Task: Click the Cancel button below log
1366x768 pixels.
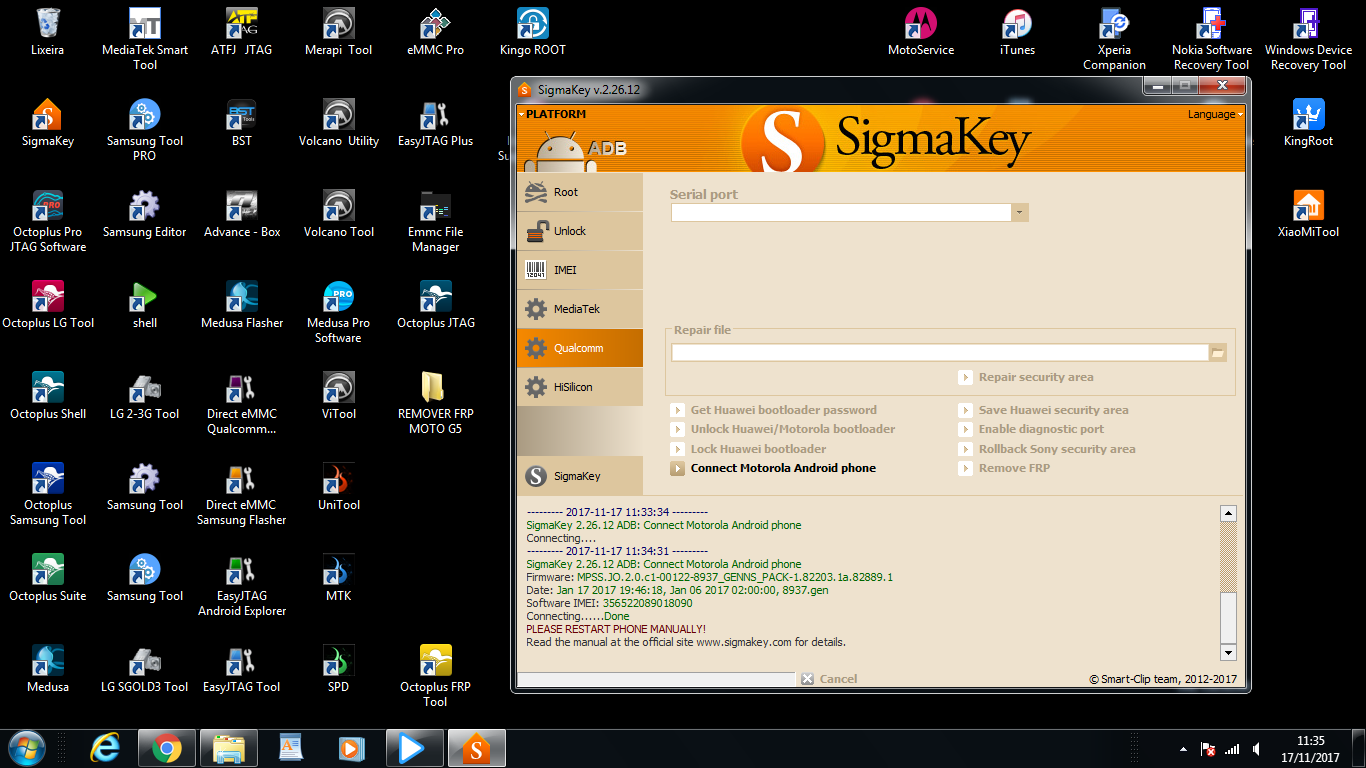Action: [x=829, y=679]
